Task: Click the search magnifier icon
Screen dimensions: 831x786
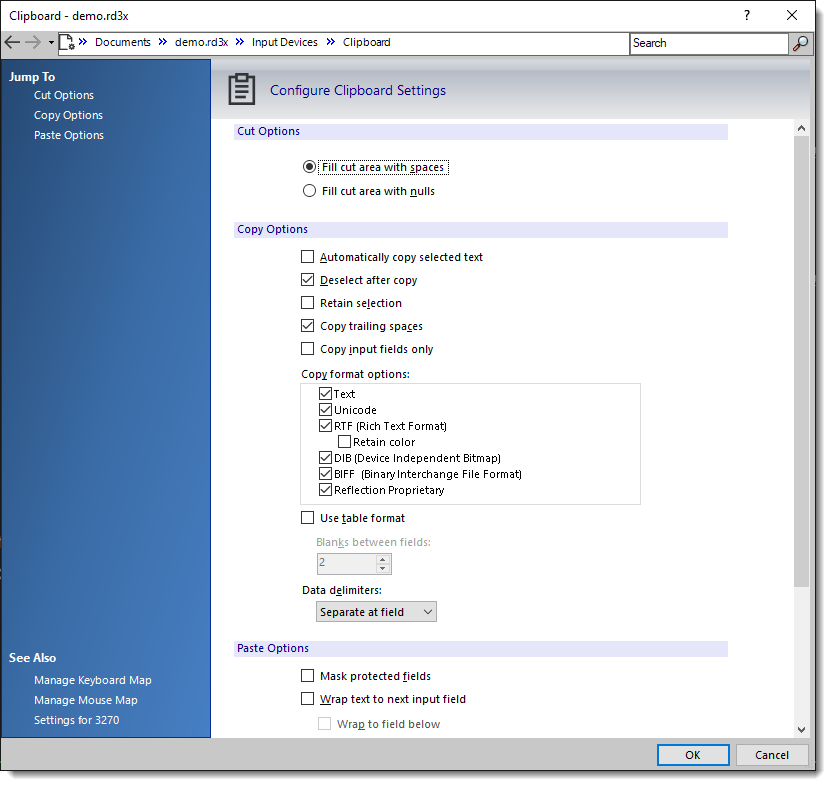Action: coord(800,43)
